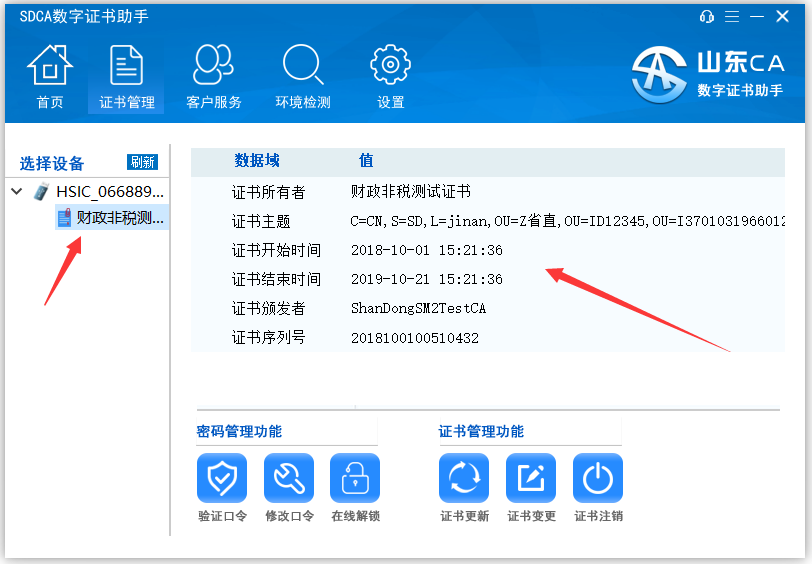Click the certificate icon beside 财政非税测...

click(x=64, y=218)
